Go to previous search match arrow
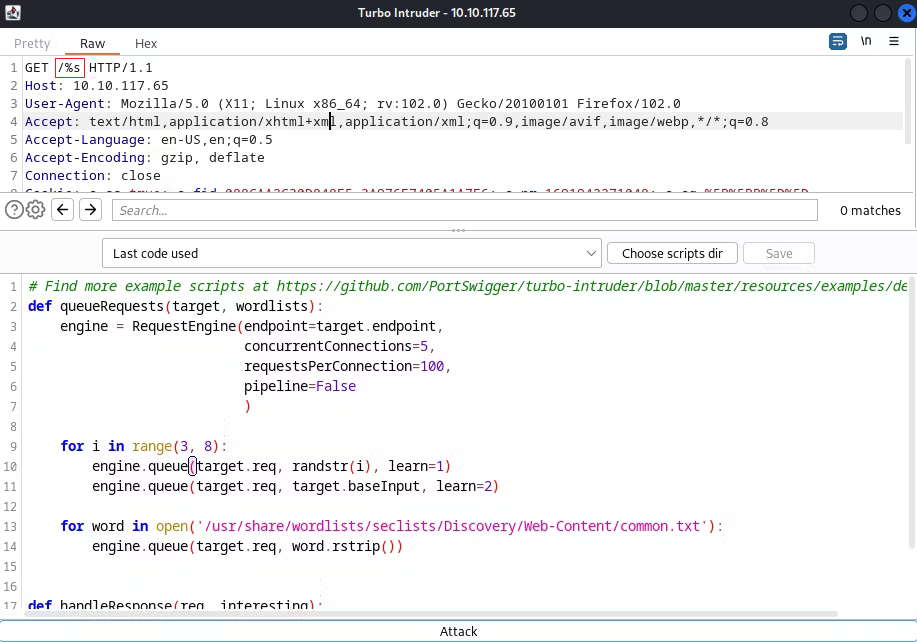 coord(63,210)
